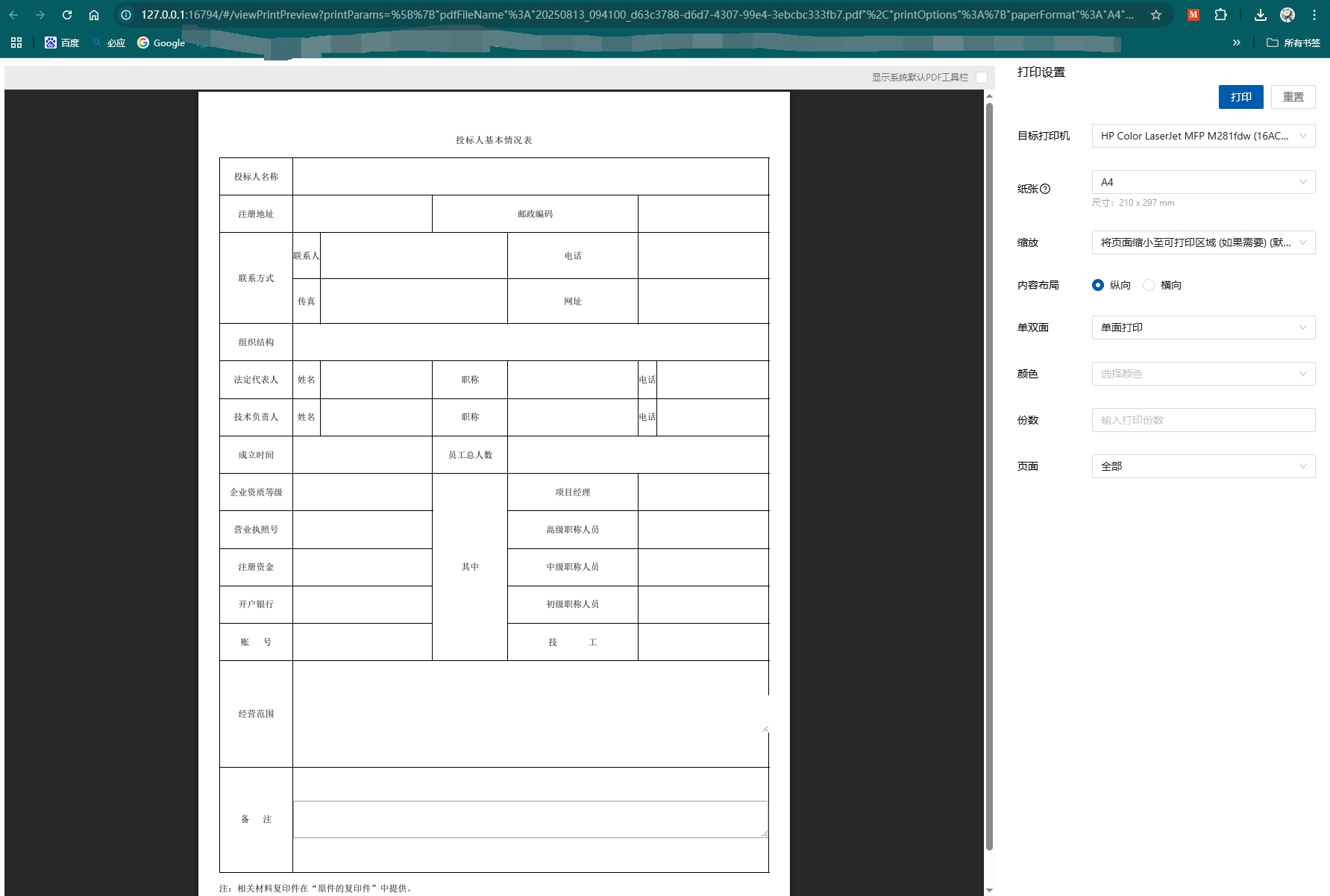Click the site info icon in address bar
This screenshot has height=896, width=1330.
pyautogui.click(x=126, y=13)
